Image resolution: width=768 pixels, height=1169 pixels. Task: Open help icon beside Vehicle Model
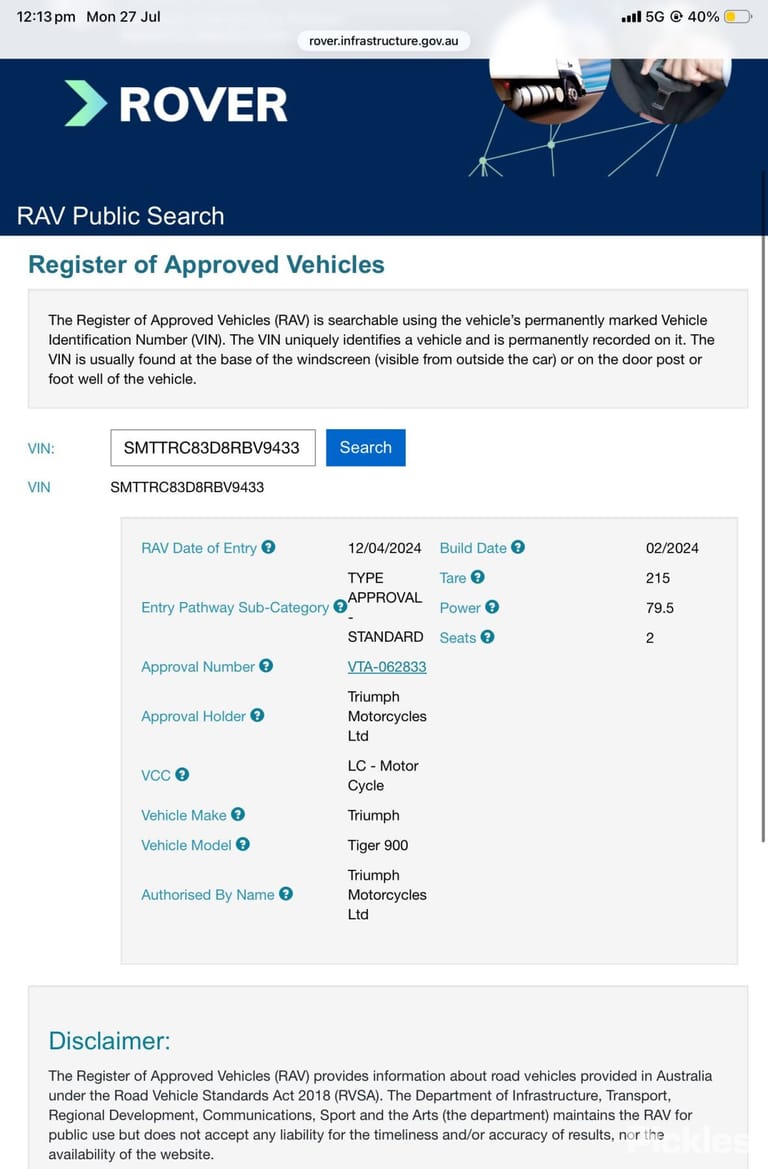click(243, 844)
